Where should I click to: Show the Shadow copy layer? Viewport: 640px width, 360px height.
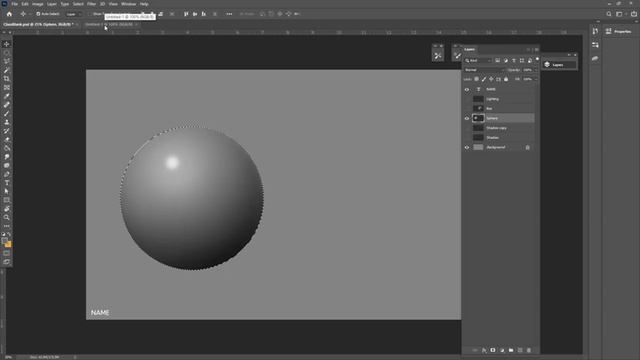467,128
